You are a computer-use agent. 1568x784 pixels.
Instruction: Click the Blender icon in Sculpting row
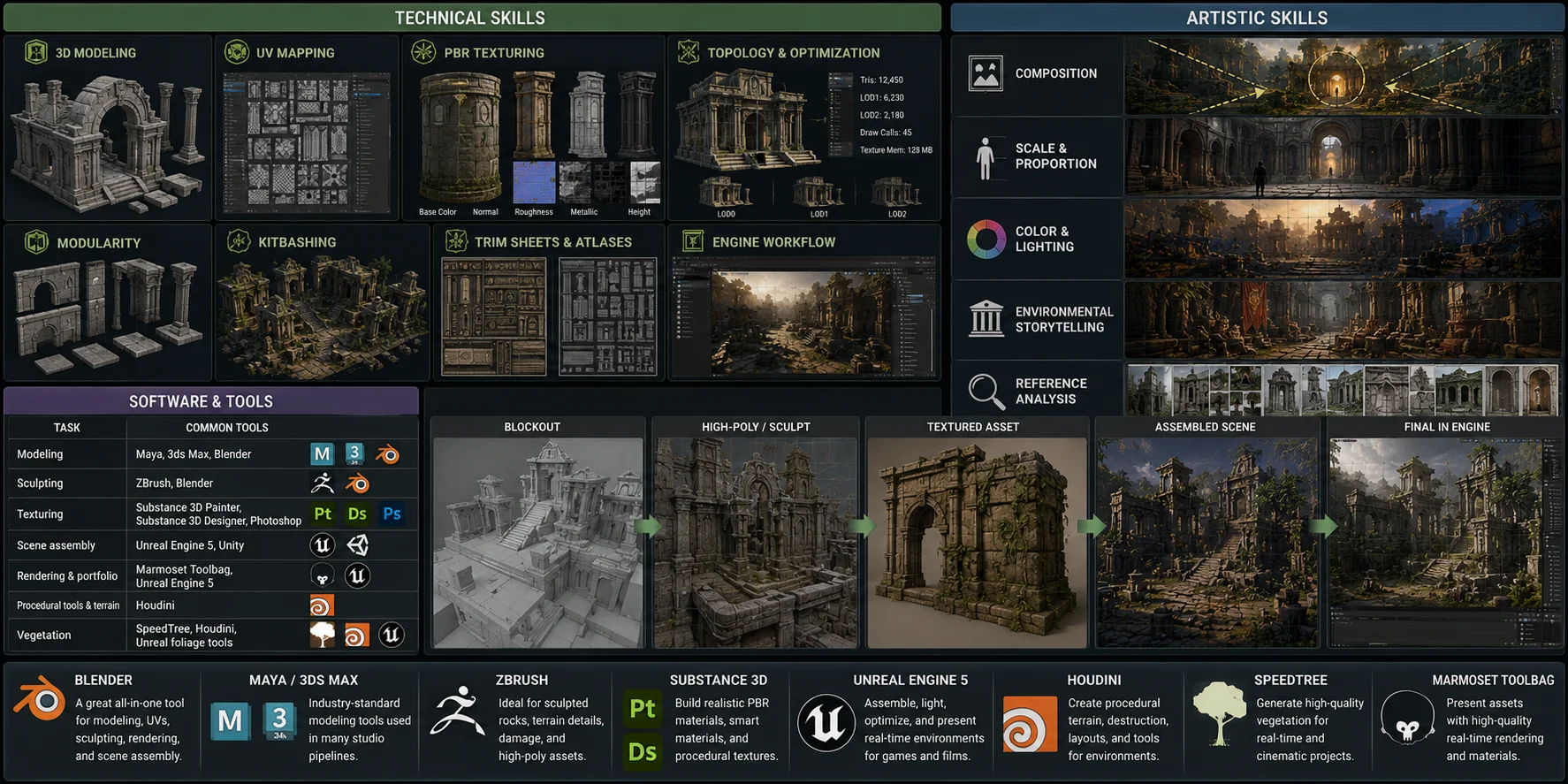click(x=357, y=483)
